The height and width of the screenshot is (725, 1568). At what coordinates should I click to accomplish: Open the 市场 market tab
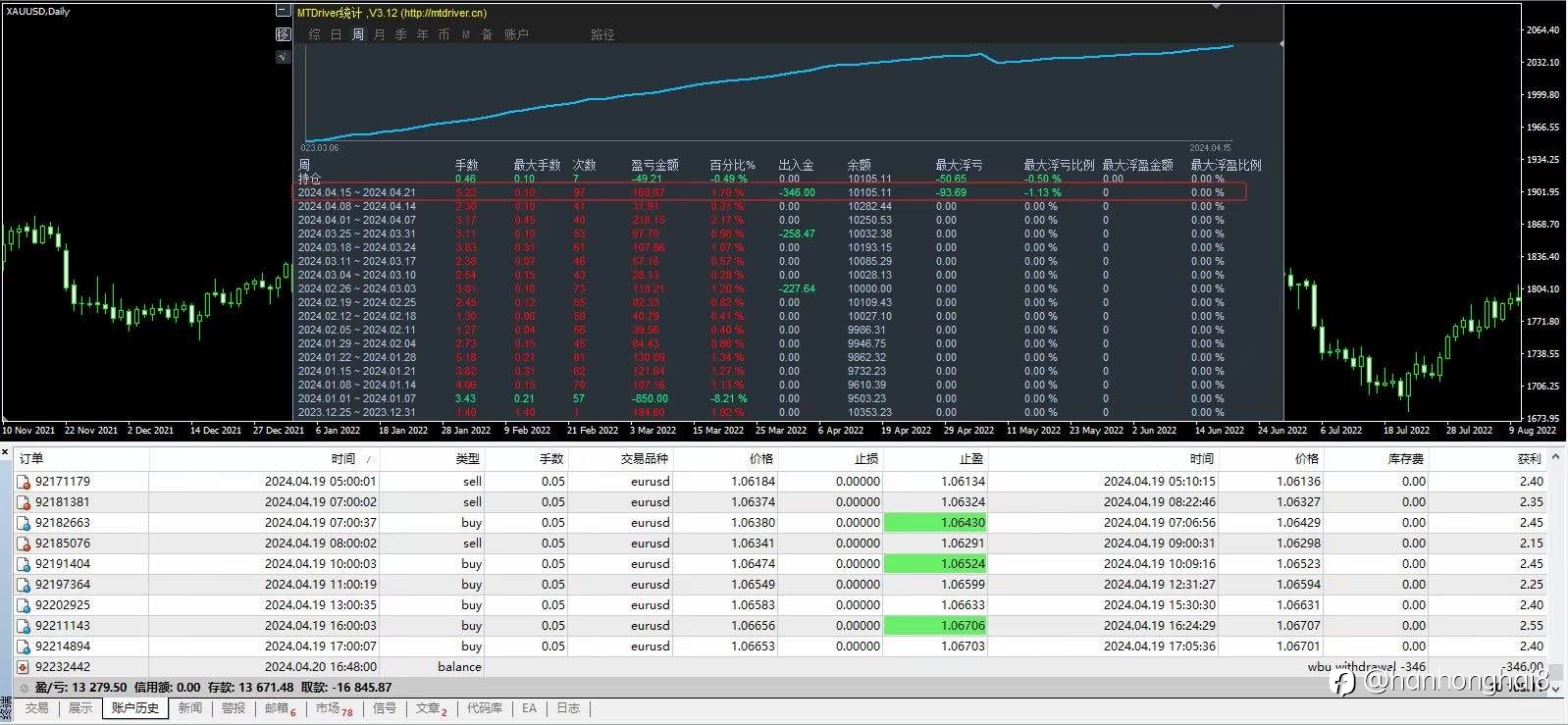(x=334, y=708)
